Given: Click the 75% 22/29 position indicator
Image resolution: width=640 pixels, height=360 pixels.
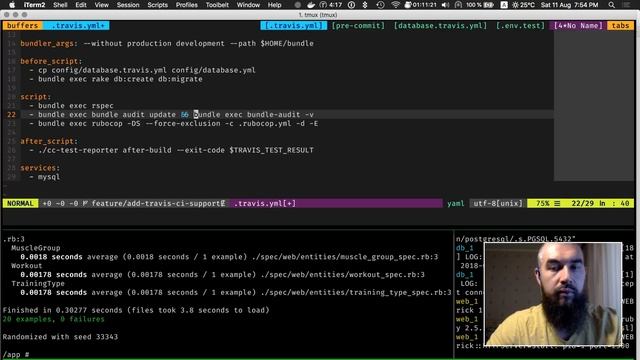Looking at the screenshot, I should (580, 203).
